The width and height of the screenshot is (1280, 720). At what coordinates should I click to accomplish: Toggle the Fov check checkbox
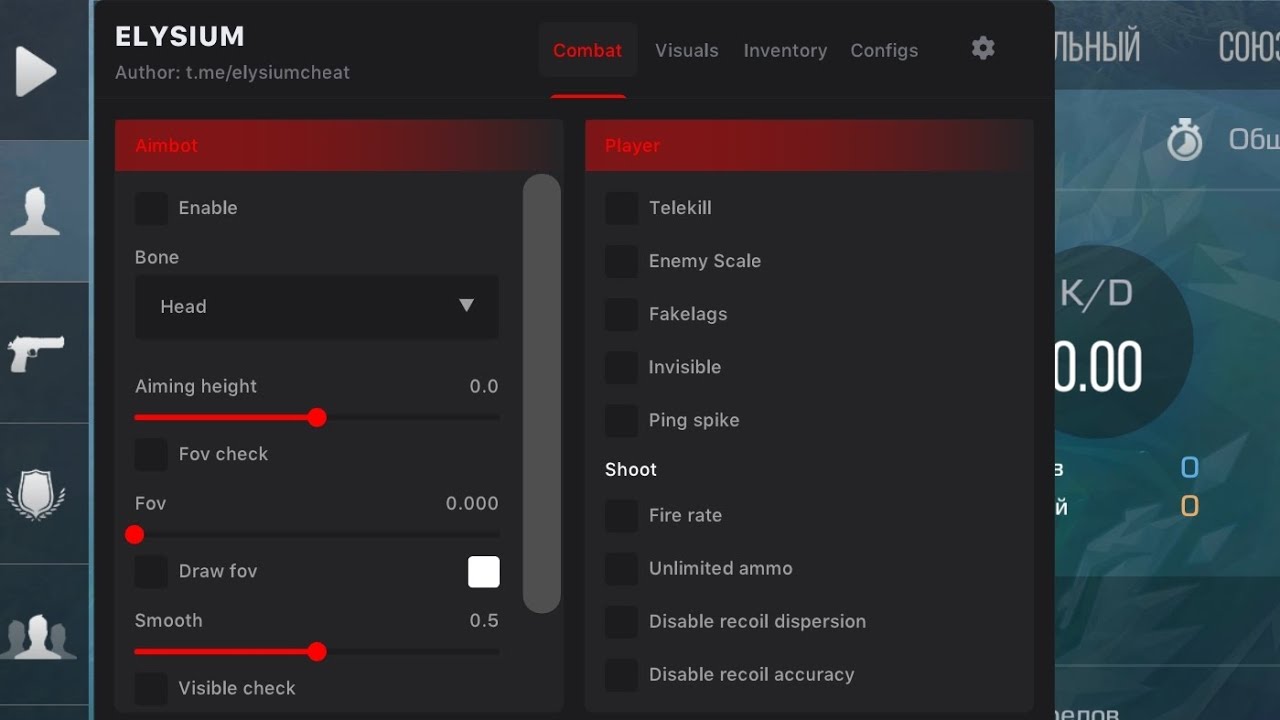(152, 454)
